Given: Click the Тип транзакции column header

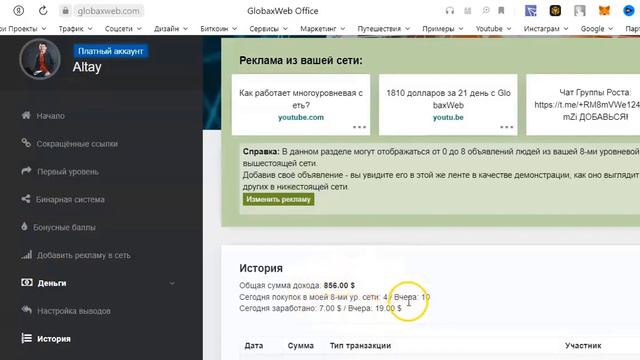Looking at the screenshot, I should pos(360,346).
